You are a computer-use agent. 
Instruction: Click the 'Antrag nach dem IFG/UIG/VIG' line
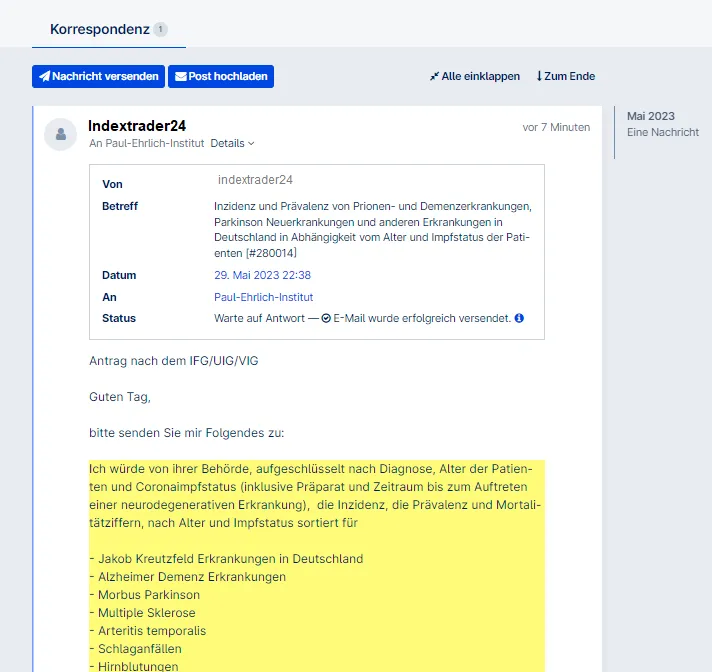tap(173, 361)
